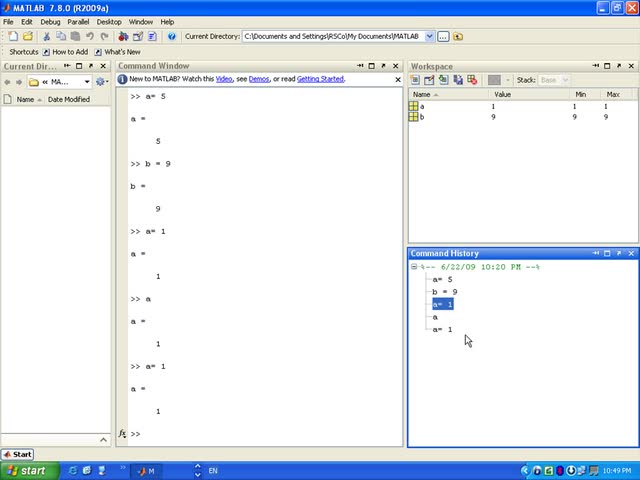
Task: Open the Debug menu
Action: [x=50, y=22]
